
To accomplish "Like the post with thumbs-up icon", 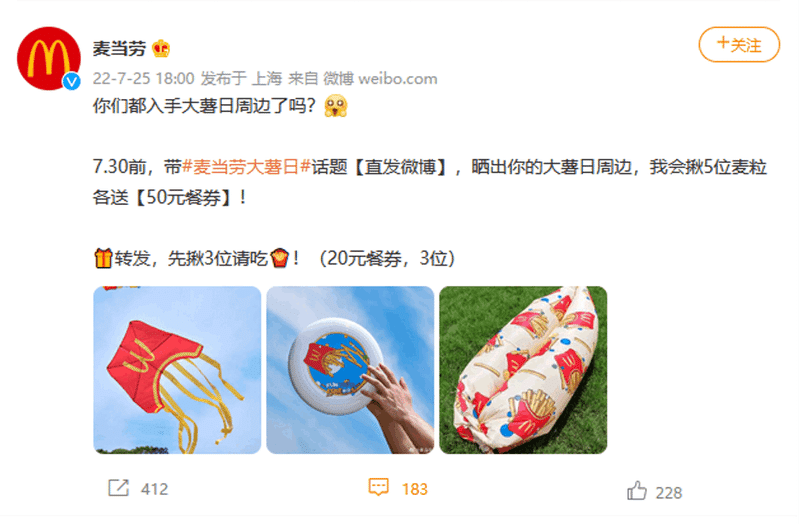I will tap(636, 491).
